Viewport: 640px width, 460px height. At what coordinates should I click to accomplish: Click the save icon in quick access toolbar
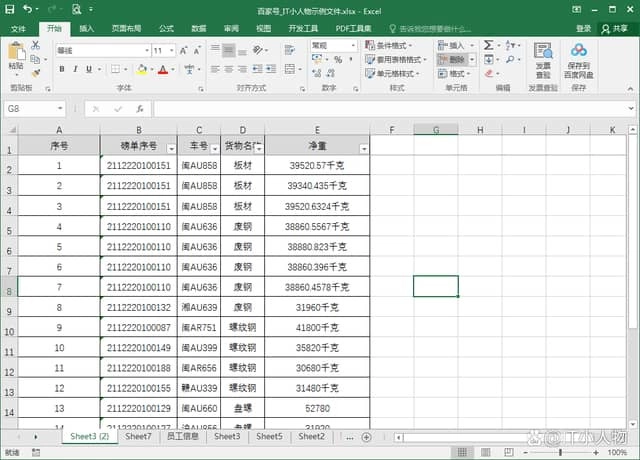pyautogui.click(x=10, y=9)
